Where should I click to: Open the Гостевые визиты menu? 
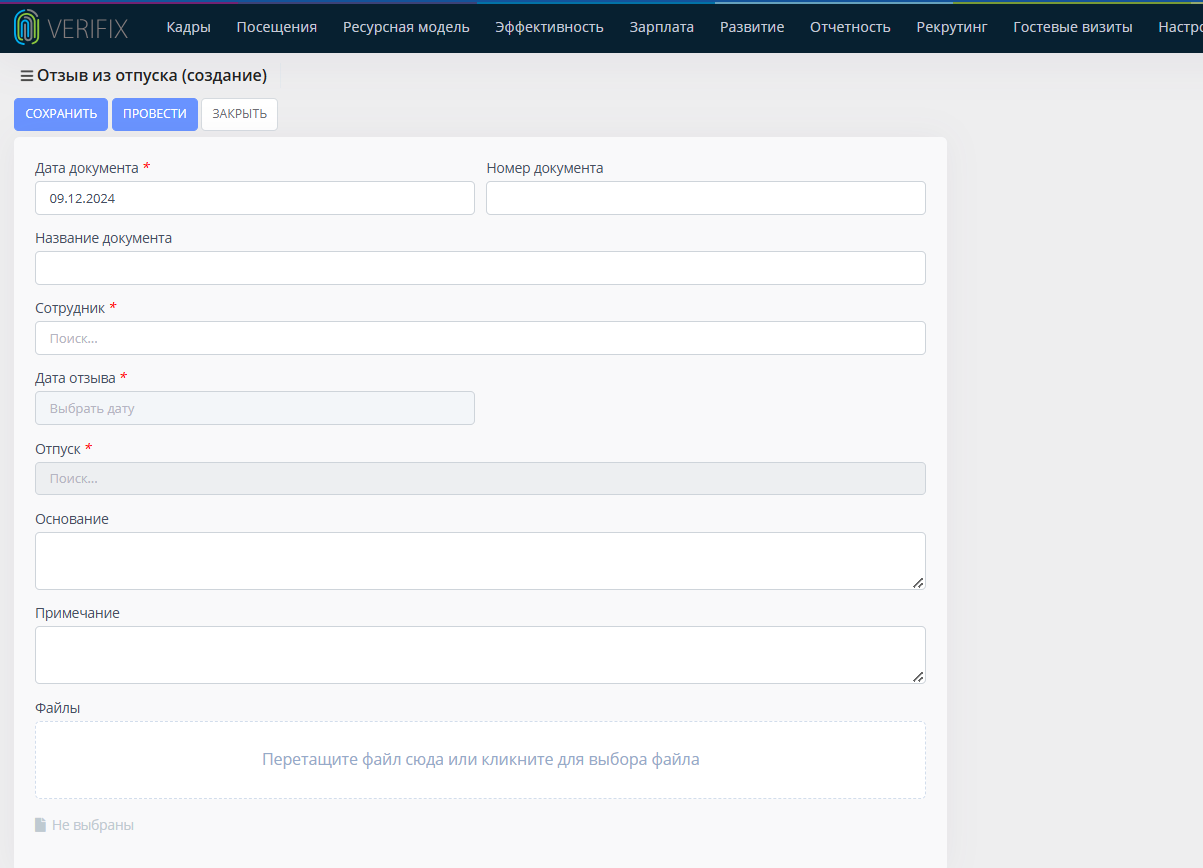[x=1073, y=27]
